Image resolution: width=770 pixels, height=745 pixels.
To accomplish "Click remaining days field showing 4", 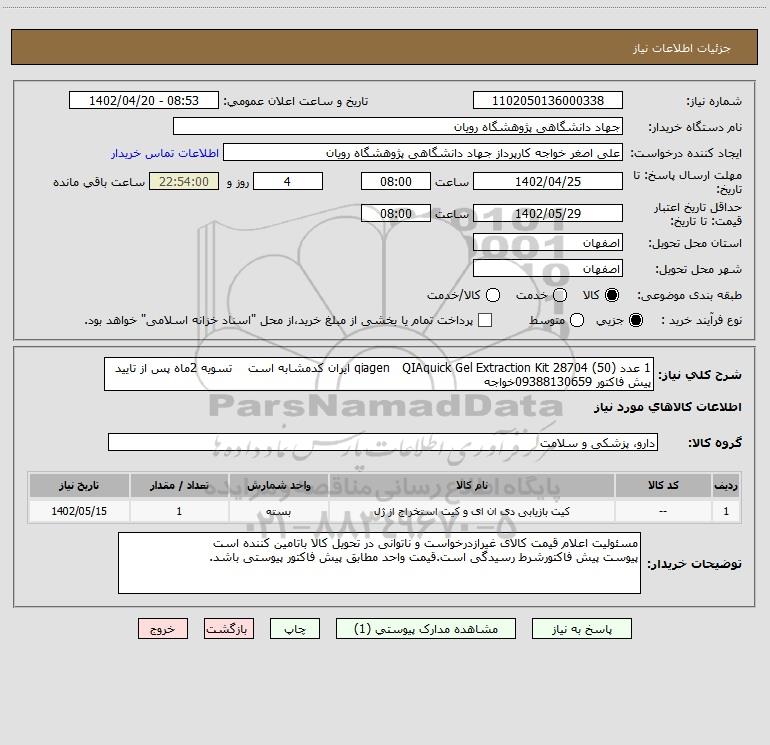I will tap(288, 181).
